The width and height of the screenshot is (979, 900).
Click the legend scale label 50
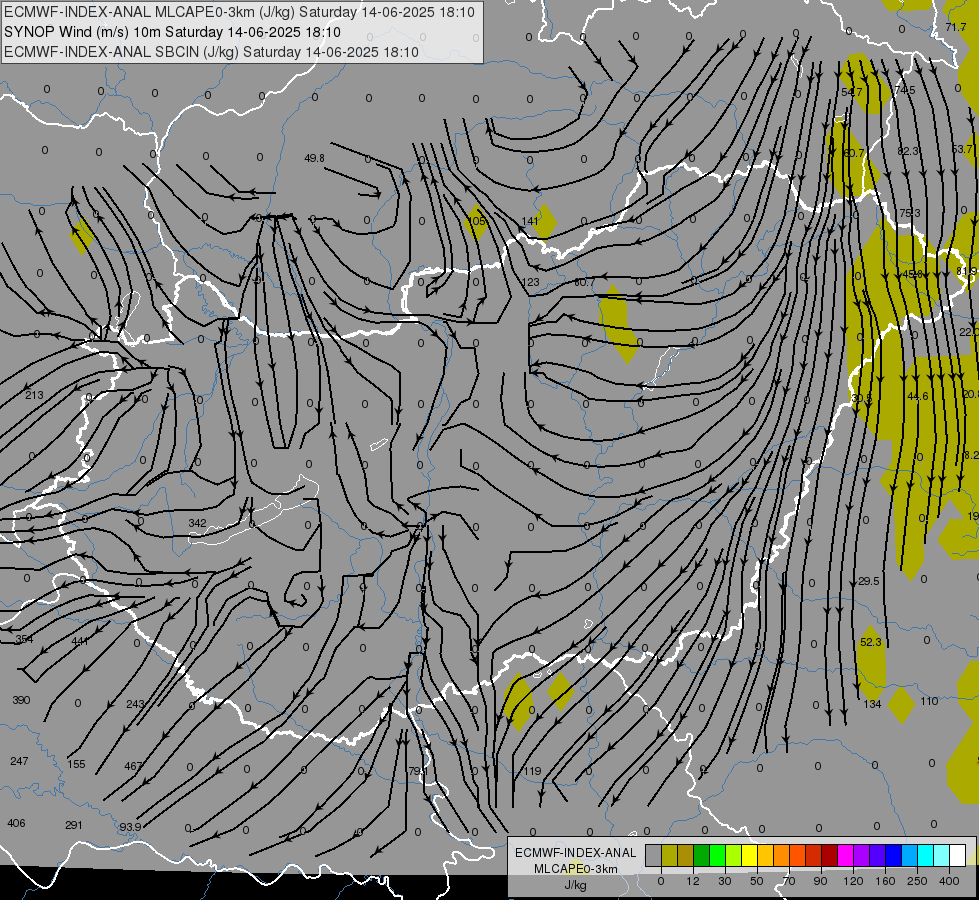coord(756,881)
